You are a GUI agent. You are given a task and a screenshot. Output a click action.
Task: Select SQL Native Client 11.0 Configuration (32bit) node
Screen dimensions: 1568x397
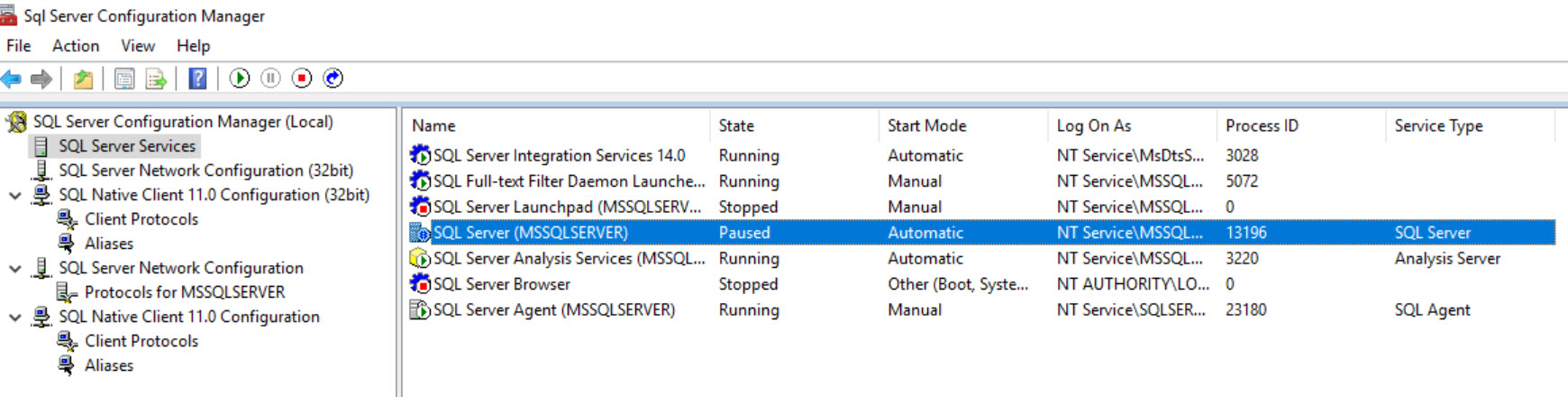(214, 195)
